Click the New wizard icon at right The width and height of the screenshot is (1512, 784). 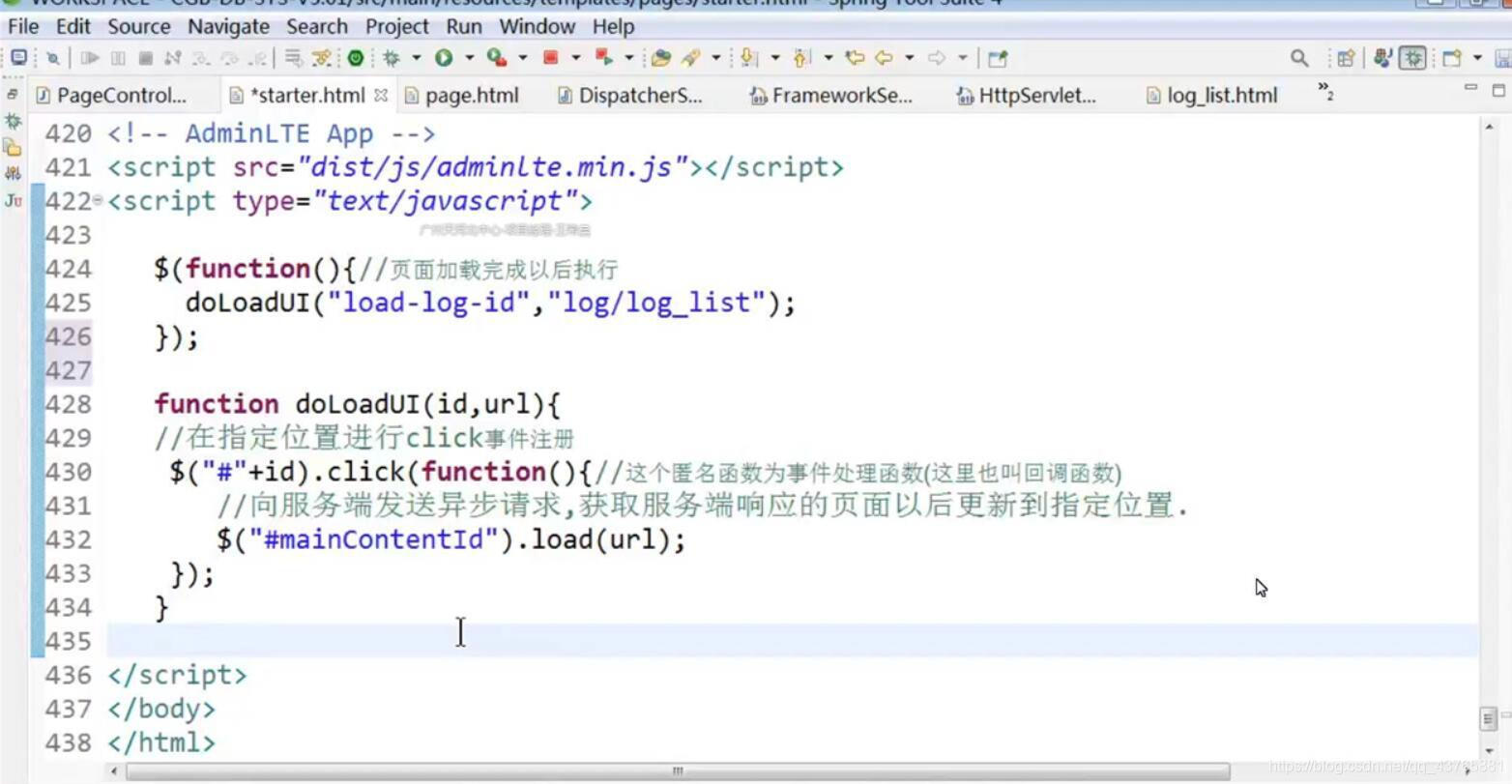(x=1452, y=58)
